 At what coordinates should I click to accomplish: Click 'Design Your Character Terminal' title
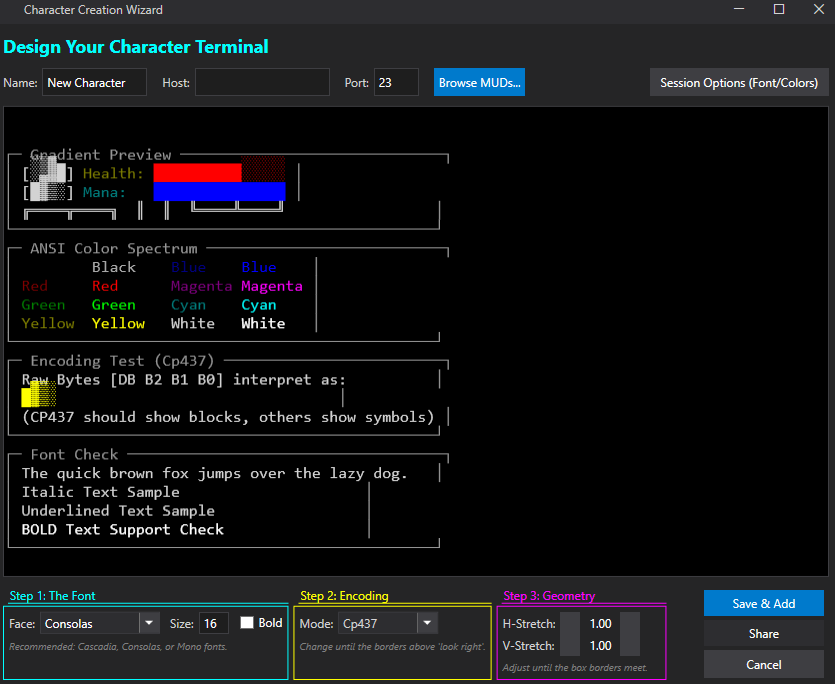[x=136, y=47]
